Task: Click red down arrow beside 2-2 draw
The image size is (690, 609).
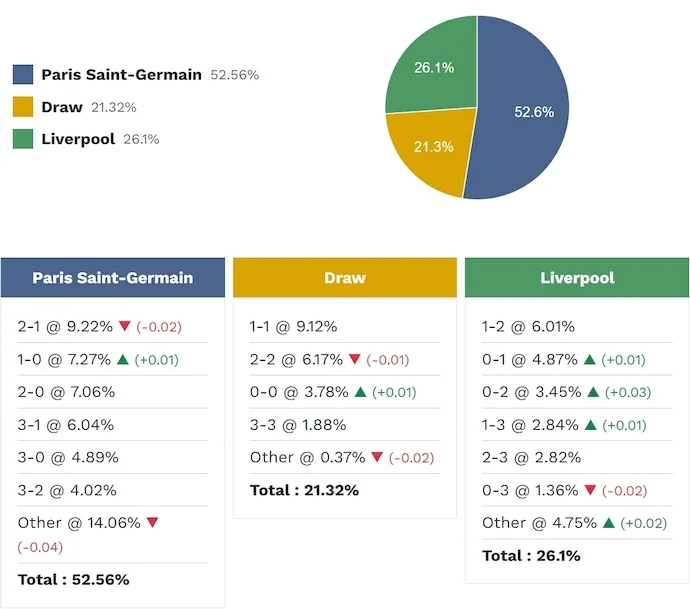Action: [356, 359]
